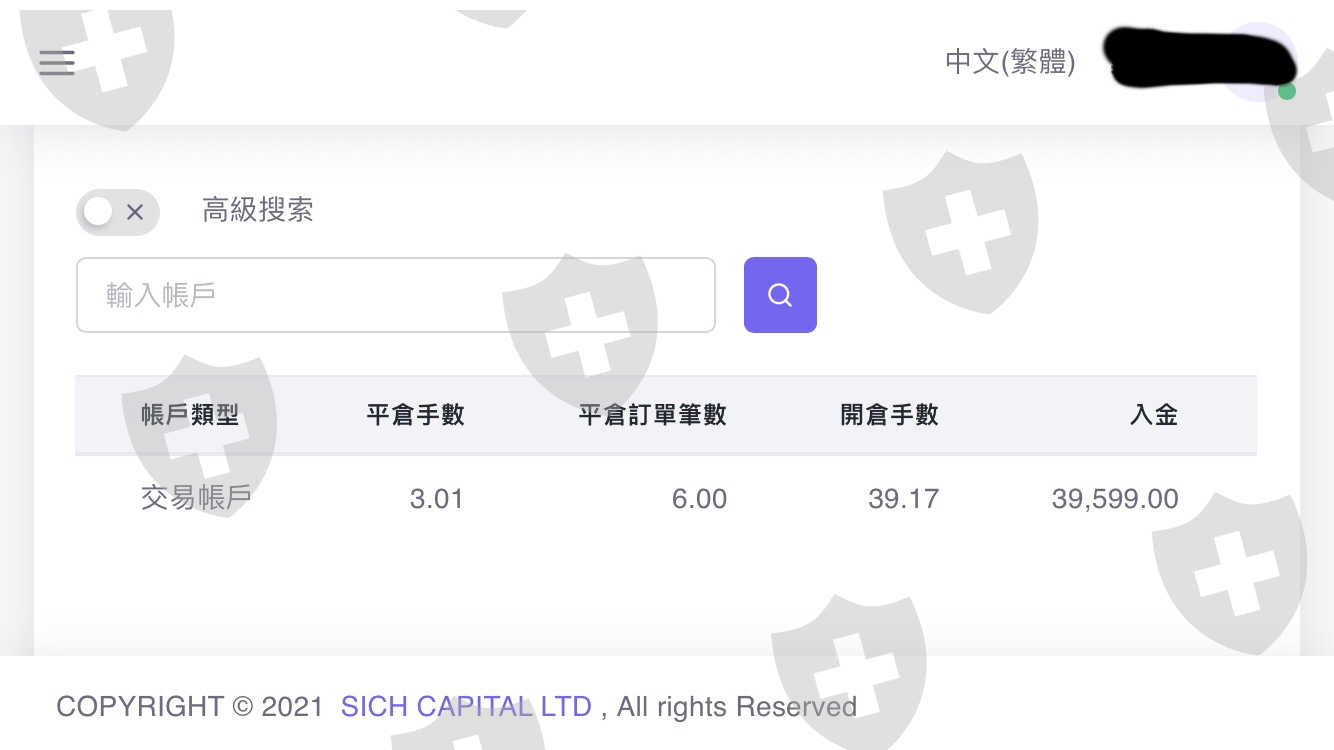Open the 中文(繁體) language selector
Image resolution: width=1334 pixels, height=750 pixels.
click(x=1010, y=62)
